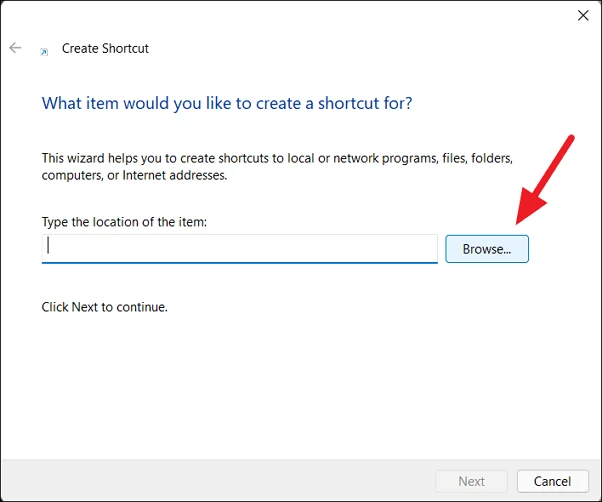Click the blinking text cursor in the location box
The width and height of the screenshot is (602, 502).
(49, 246)
